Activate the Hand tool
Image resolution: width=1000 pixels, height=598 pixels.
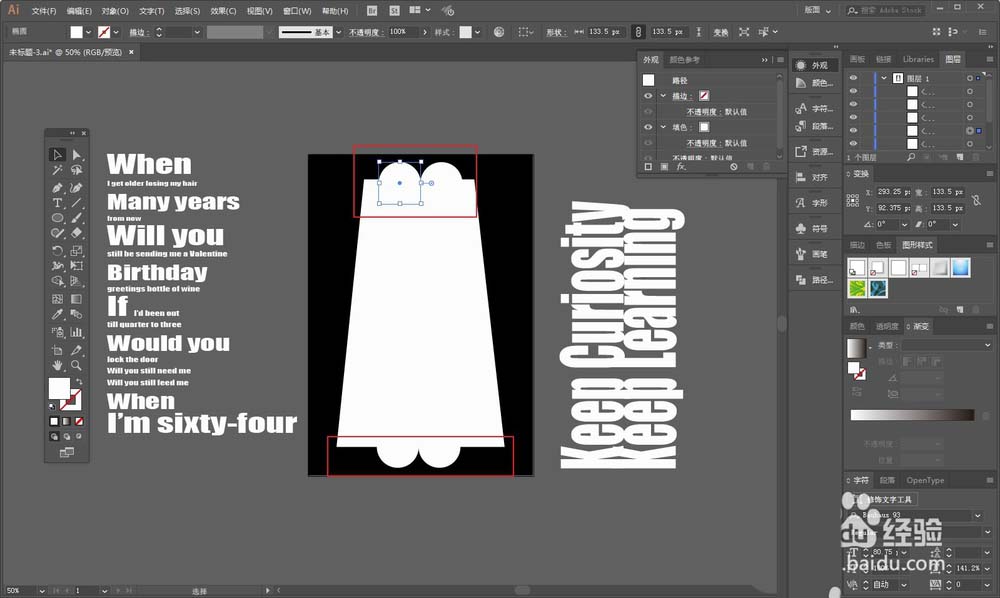point(58,365)
